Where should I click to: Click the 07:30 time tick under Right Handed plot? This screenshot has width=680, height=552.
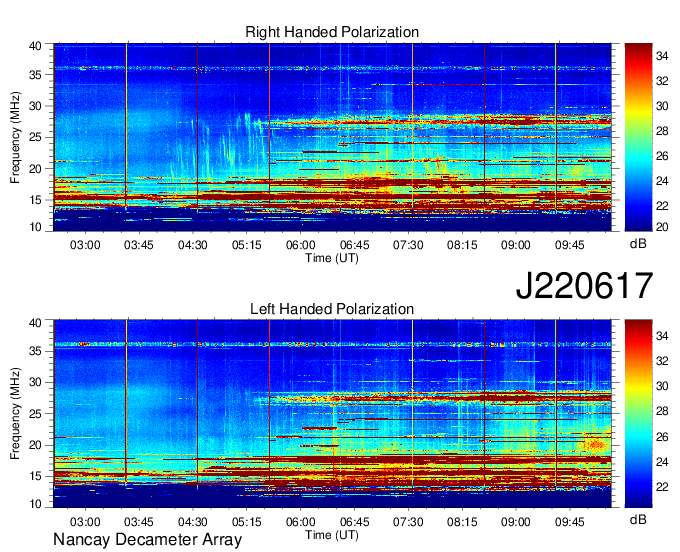408,245
